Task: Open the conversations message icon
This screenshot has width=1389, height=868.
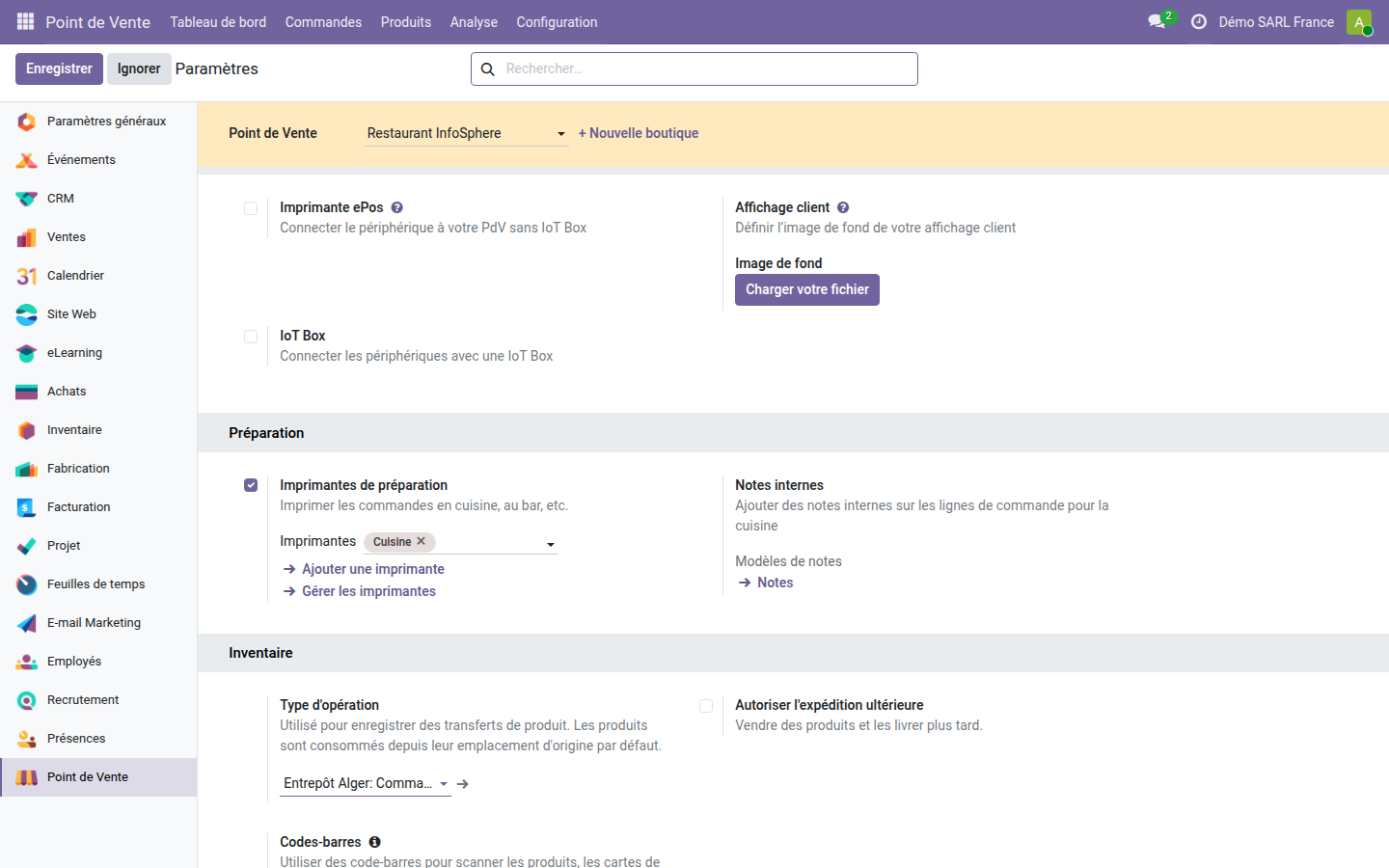Action: coord(1157,21)
